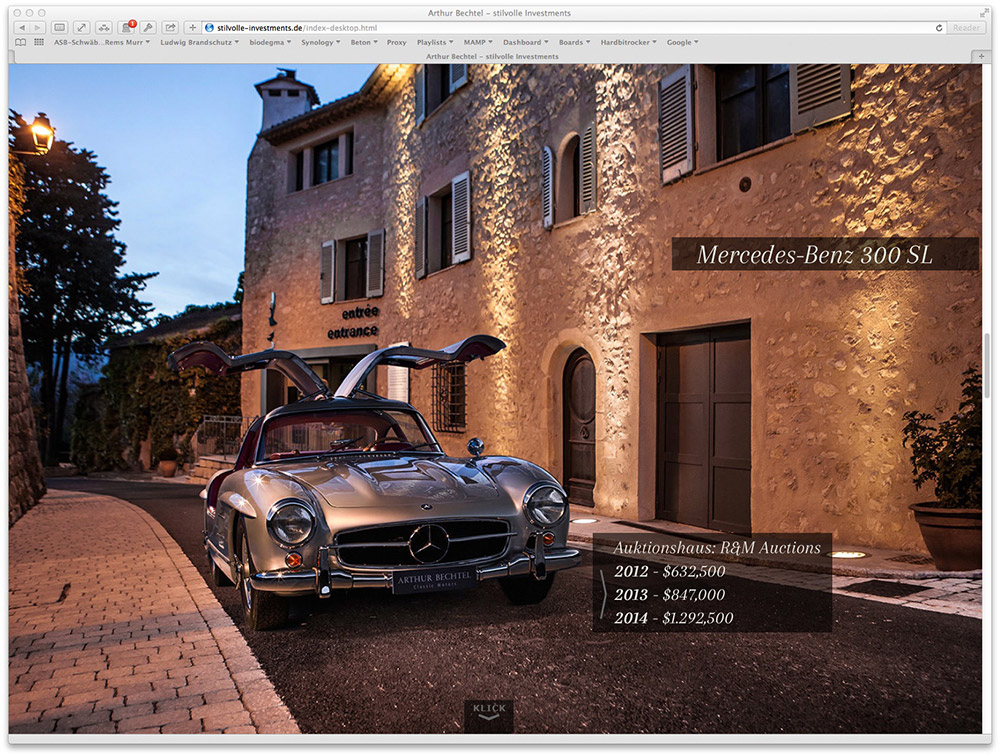1000x756 pixels.
Task: Click the diagonal arrows toolbar button
Action: [x=82, y=27]
